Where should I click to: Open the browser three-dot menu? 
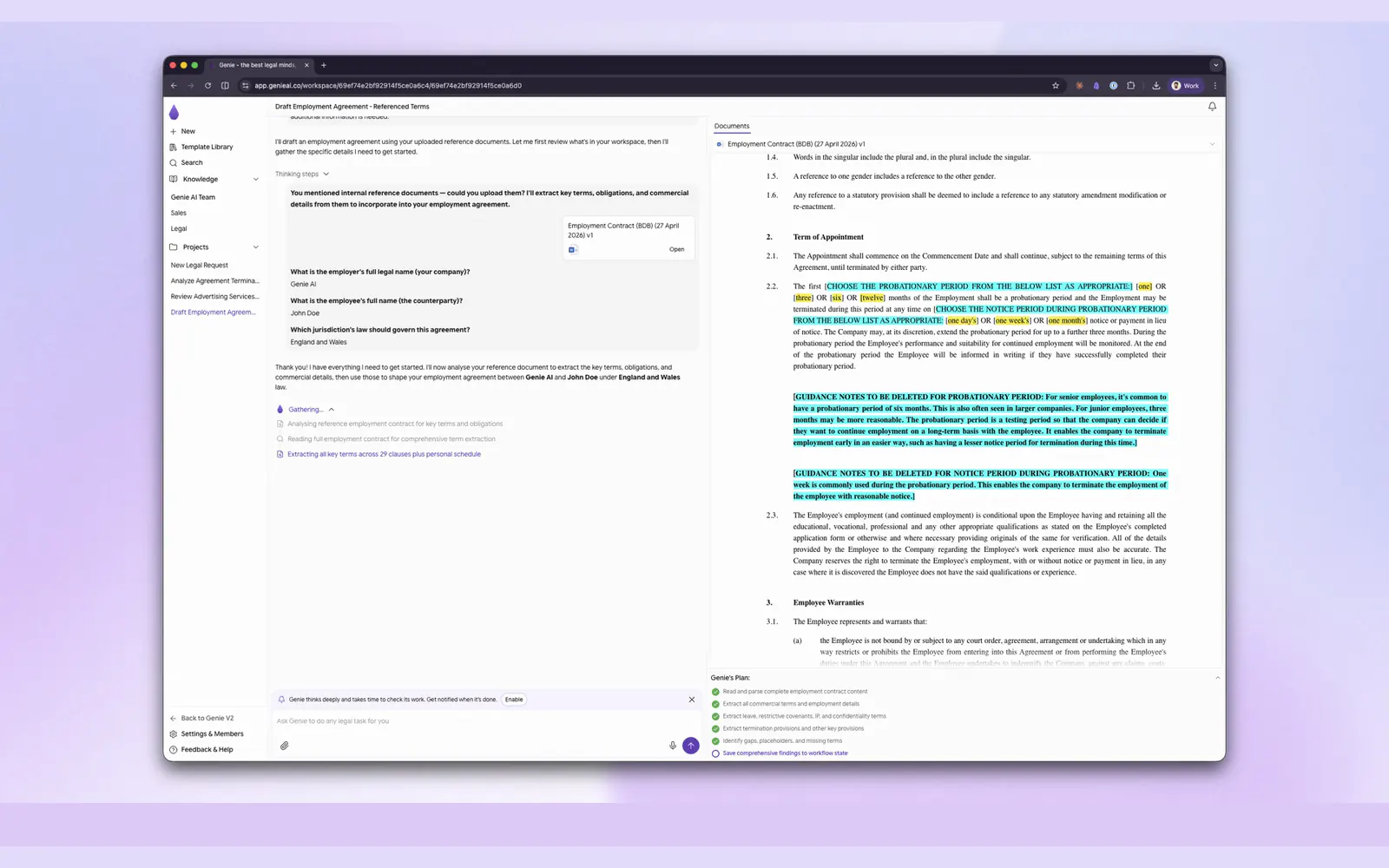click(1215, 86)
